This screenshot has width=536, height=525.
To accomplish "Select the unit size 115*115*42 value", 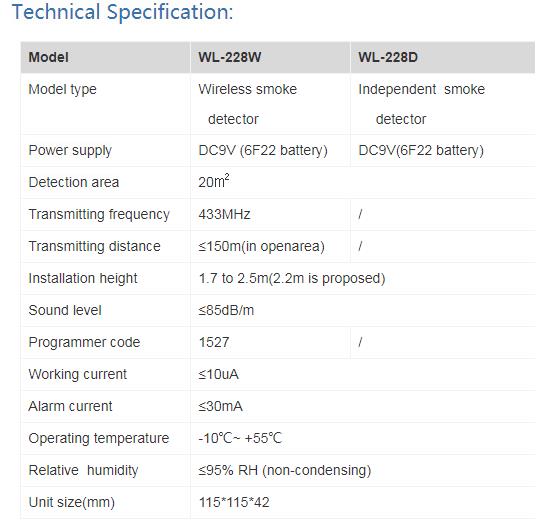I will 234,502.
